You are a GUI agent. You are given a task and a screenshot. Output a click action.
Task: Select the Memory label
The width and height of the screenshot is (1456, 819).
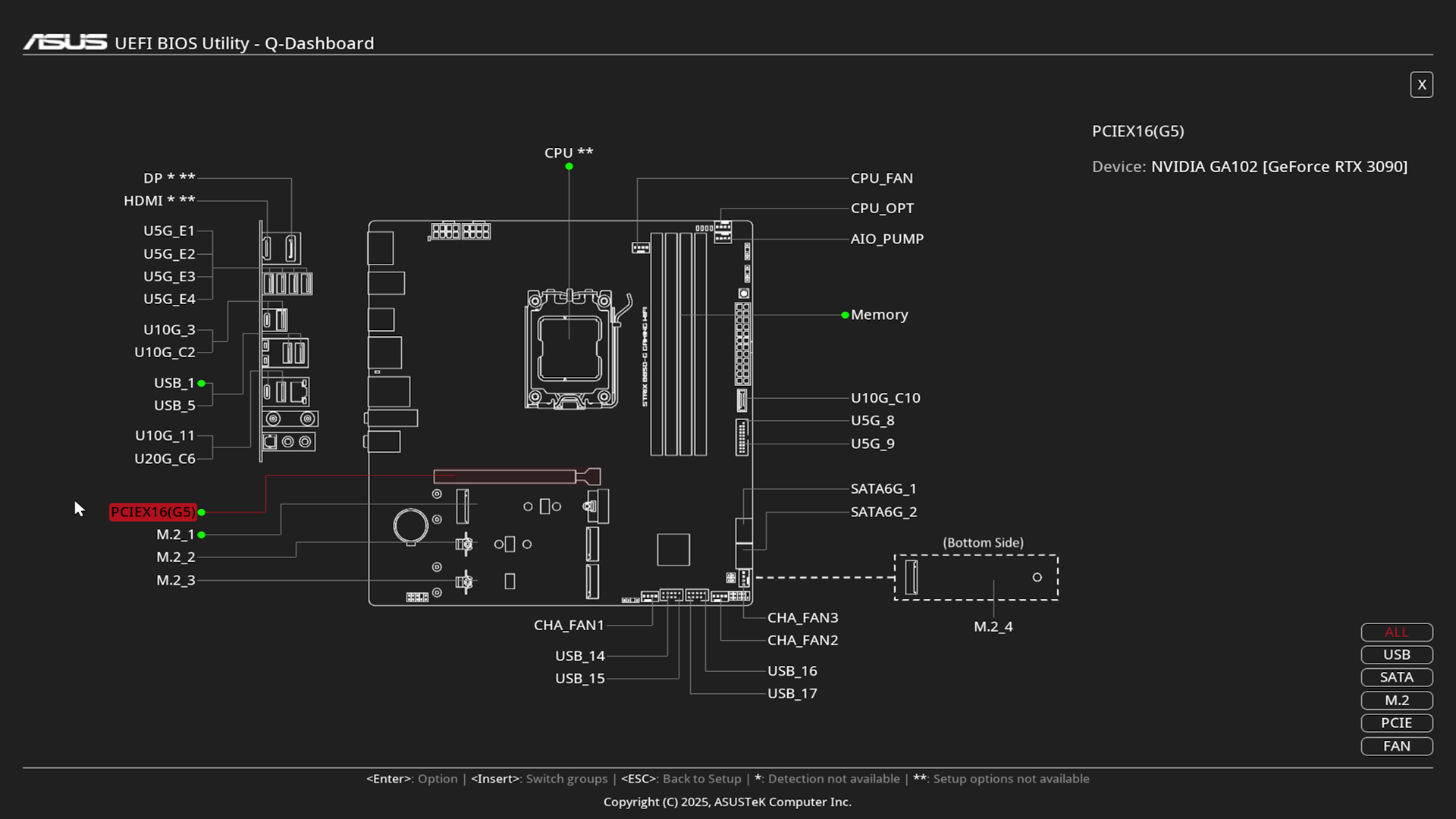coord(879,315)
